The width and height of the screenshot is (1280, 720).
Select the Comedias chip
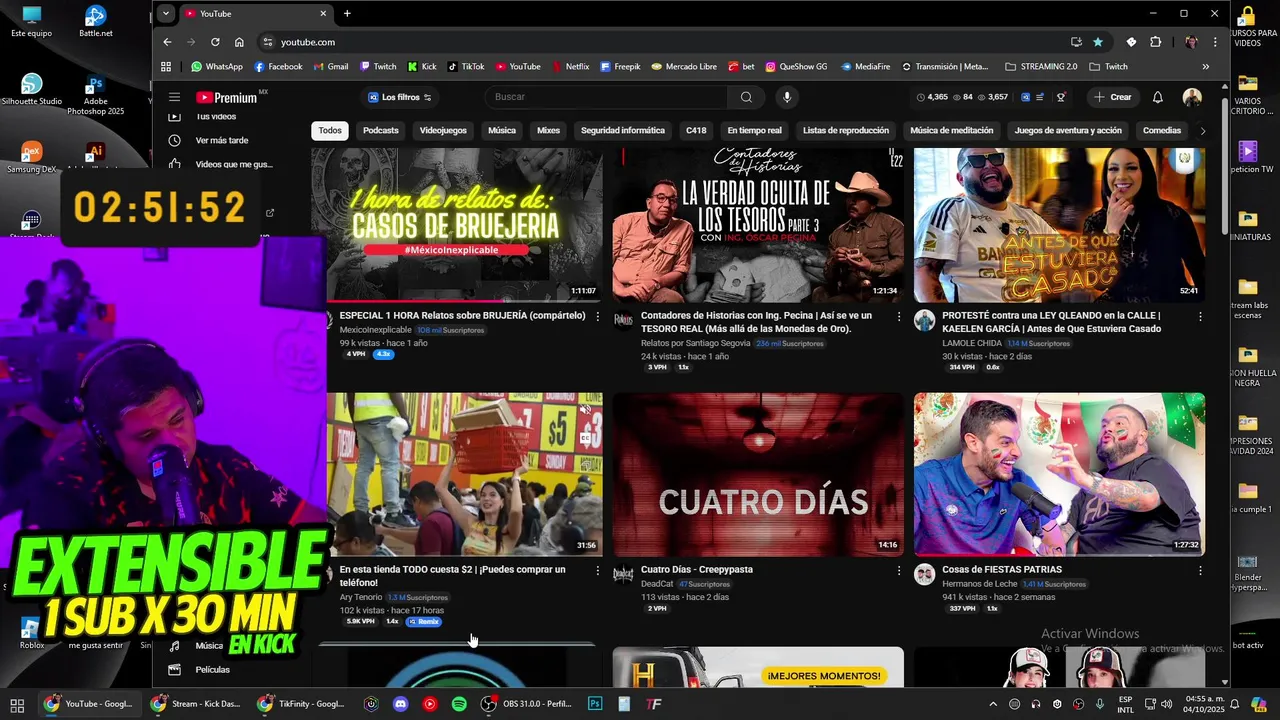(1162, 130)
